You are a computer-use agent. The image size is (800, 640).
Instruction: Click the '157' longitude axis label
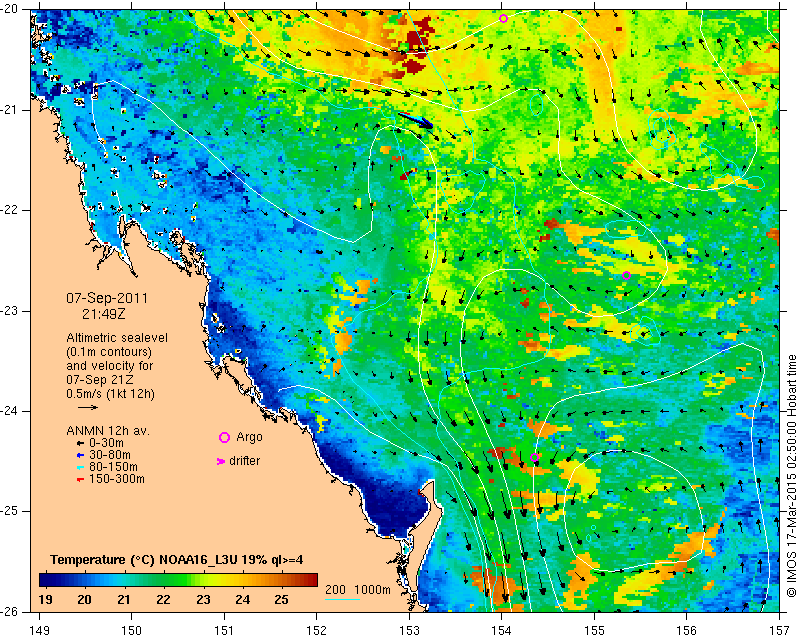(780, 631)
